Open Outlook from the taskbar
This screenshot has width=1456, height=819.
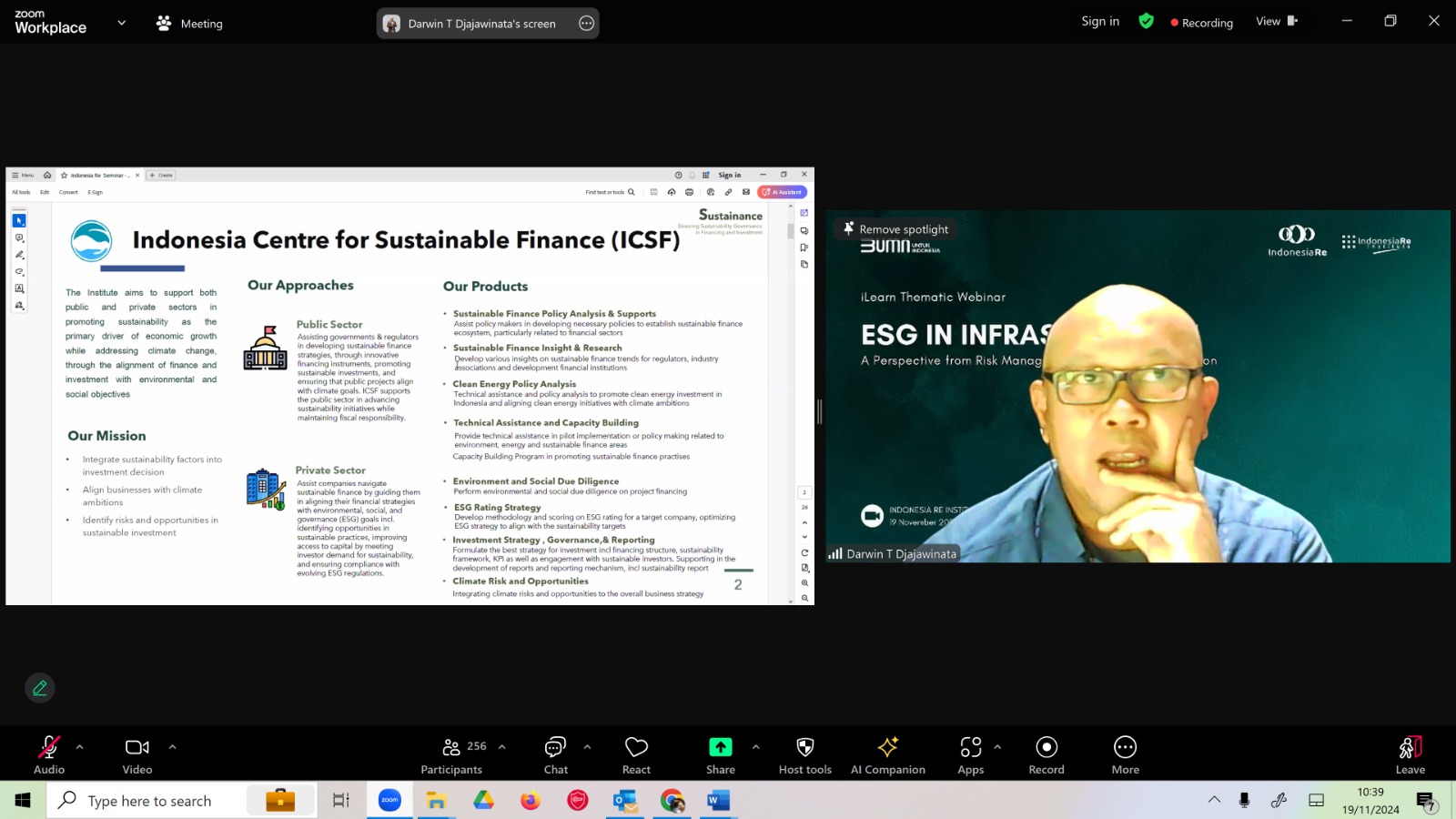point(624,800)
